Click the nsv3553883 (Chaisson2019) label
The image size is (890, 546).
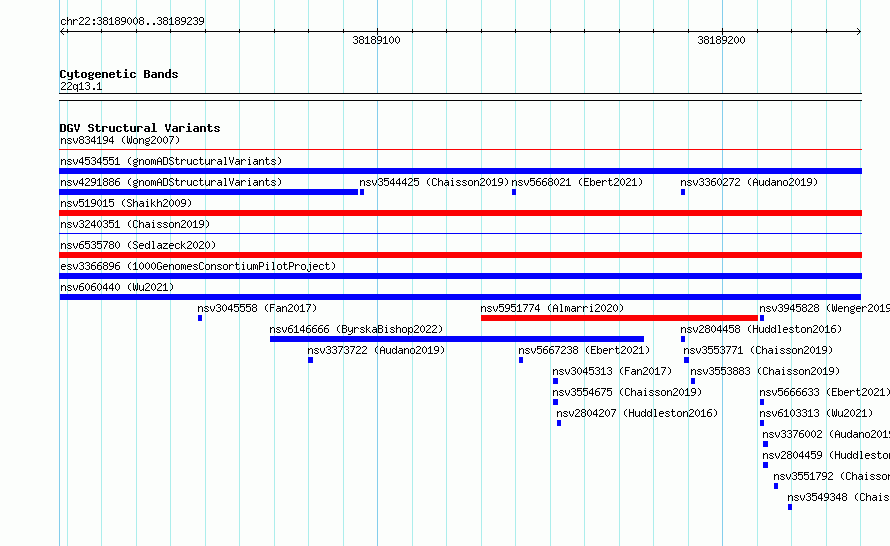(x=765, y=371)
